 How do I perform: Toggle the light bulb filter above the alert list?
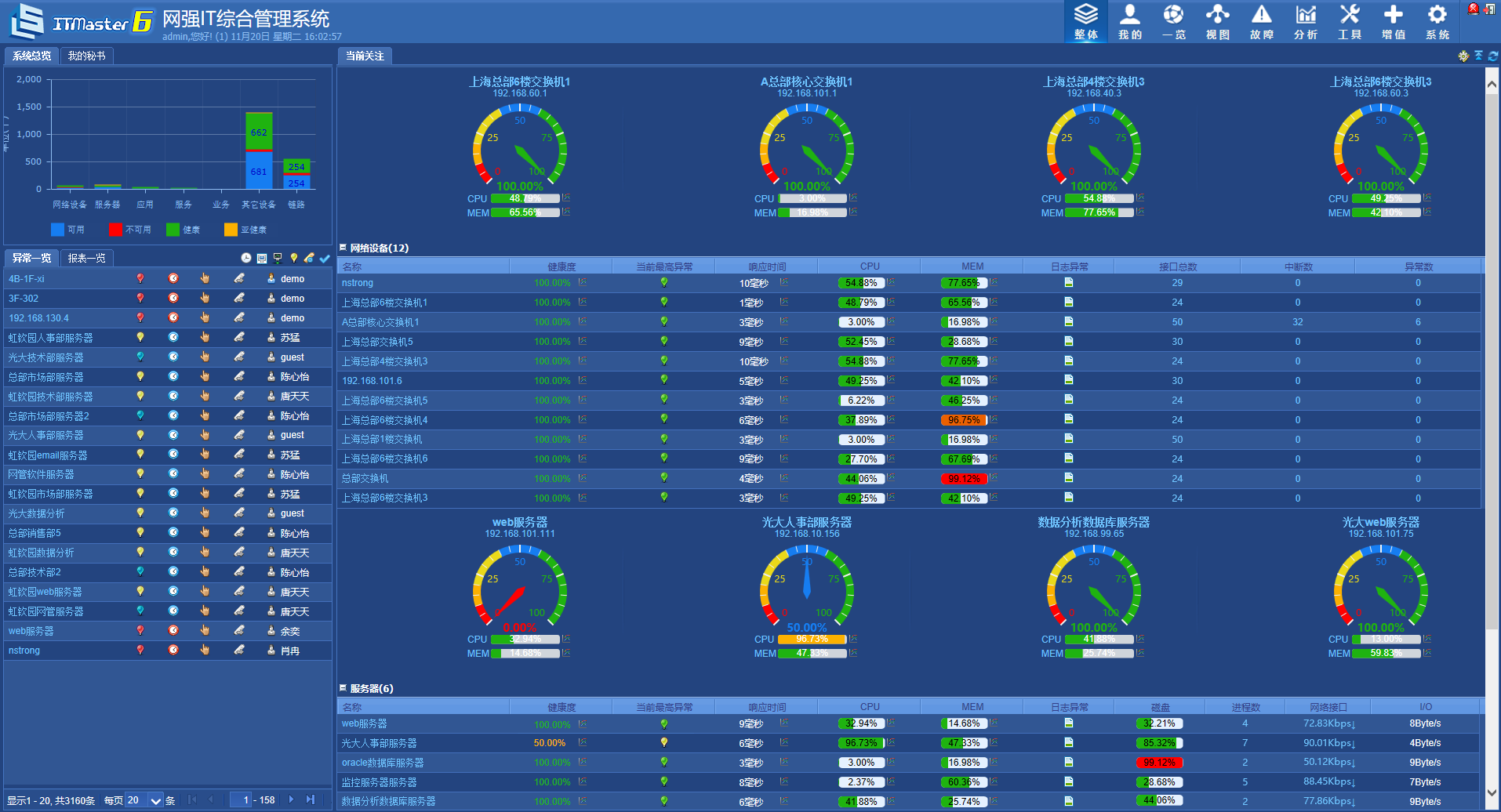click(293, 258)
